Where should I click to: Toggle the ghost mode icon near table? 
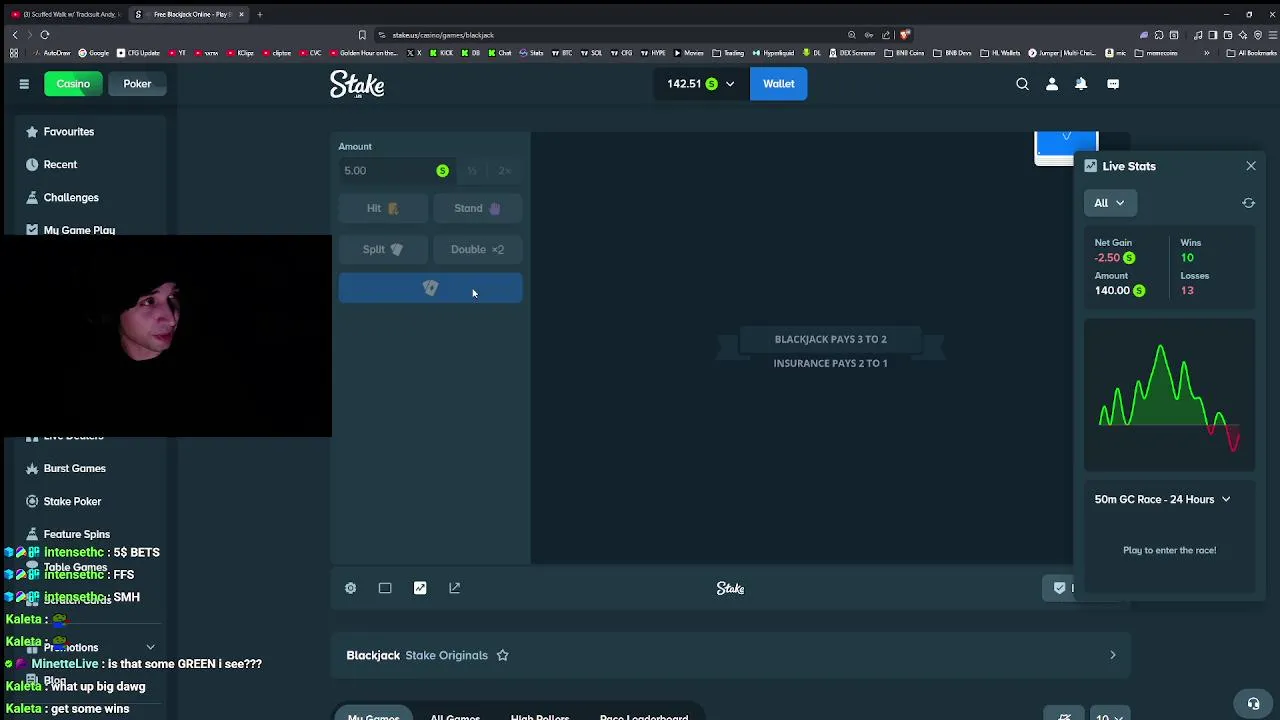(1065, 716)
